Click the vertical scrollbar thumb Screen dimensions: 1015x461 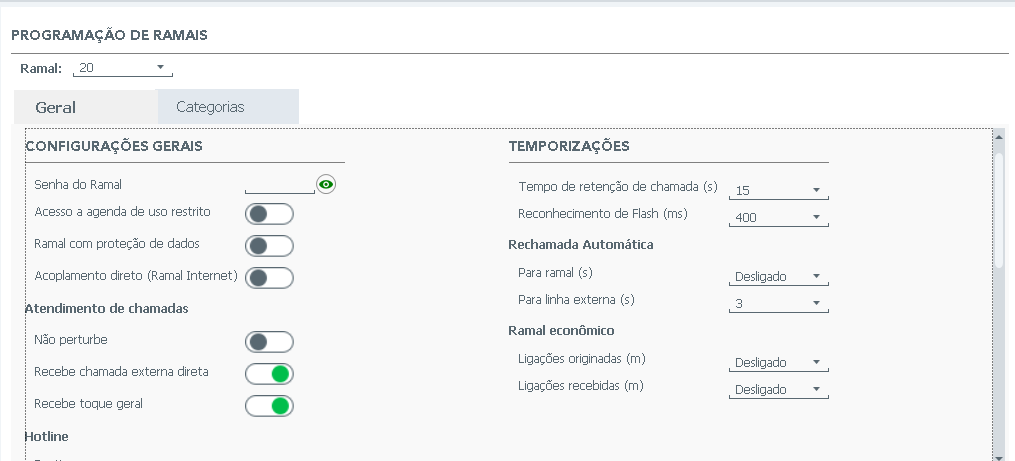click(999, 209)
